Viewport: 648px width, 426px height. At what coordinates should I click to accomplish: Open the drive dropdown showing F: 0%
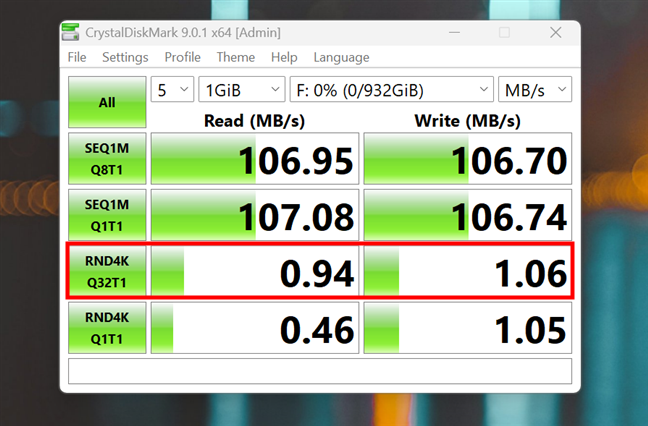(x=392, y=89)
